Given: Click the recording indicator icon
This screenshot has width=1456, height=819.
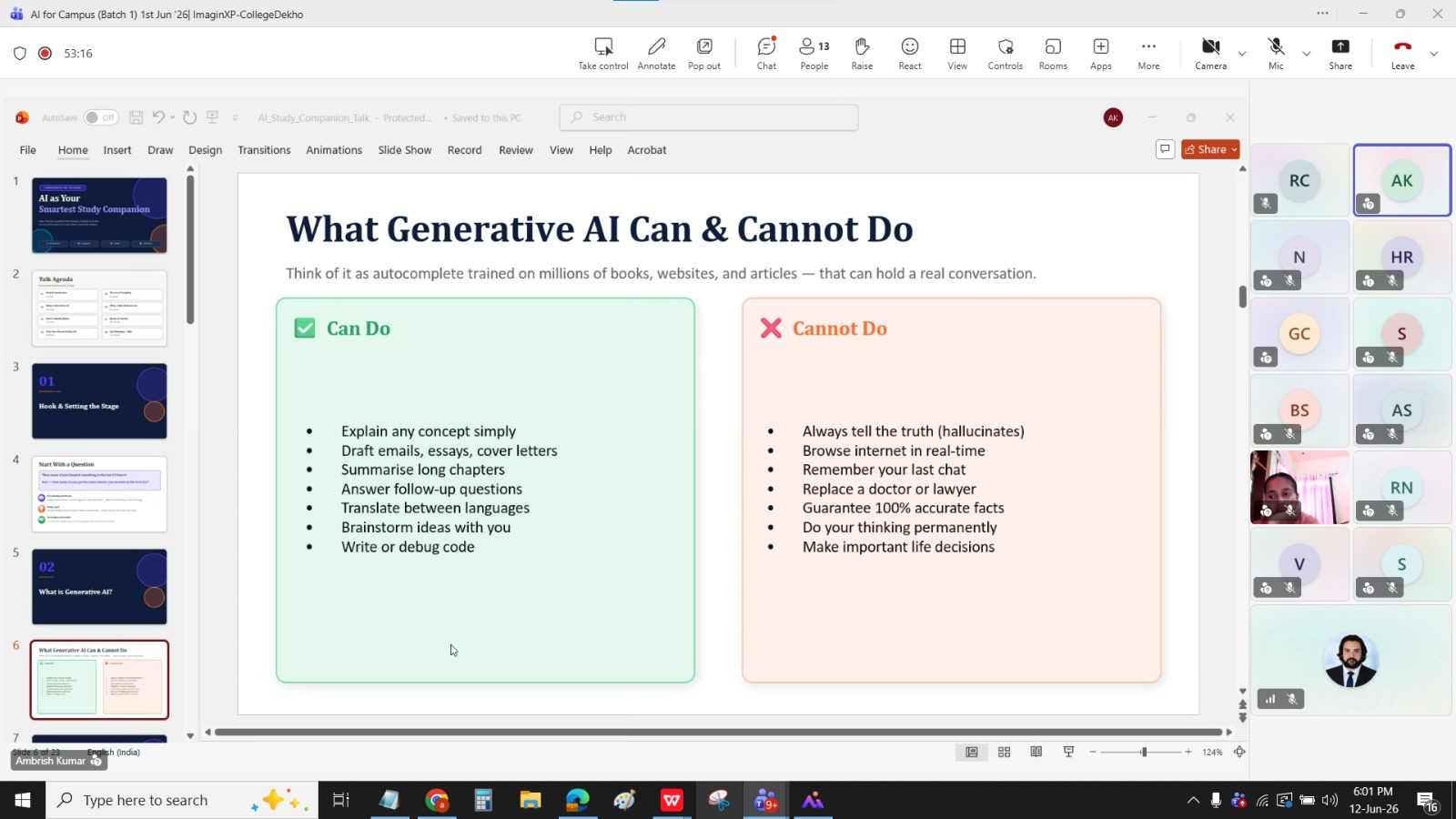Looking at the screenshot, I should [x=45, y=54].
